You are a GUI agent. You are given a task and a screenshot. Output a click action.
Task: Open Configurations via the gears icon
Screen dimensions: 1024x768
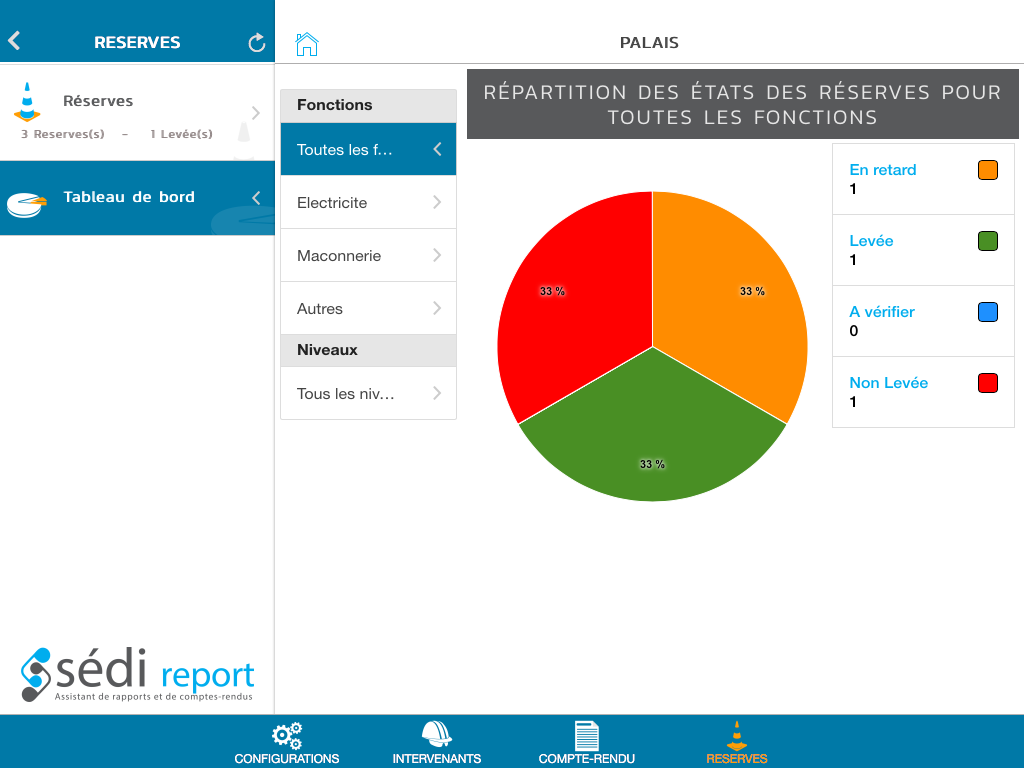click(x=287, y=737)
